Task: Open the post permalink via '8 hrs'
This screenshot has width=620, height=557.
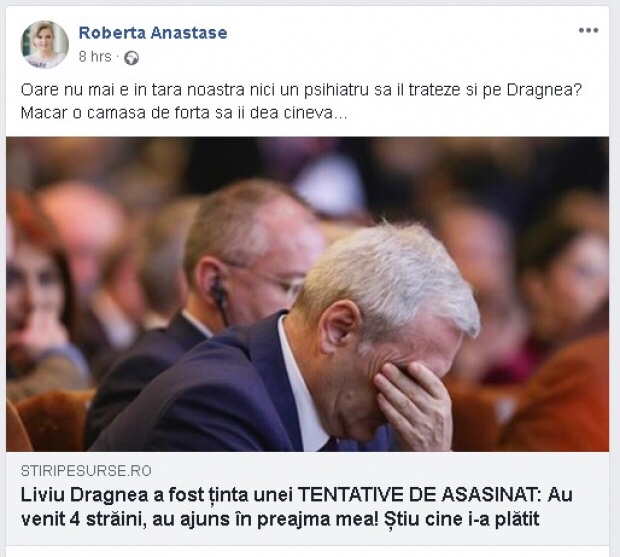Action: pos(95,57)
